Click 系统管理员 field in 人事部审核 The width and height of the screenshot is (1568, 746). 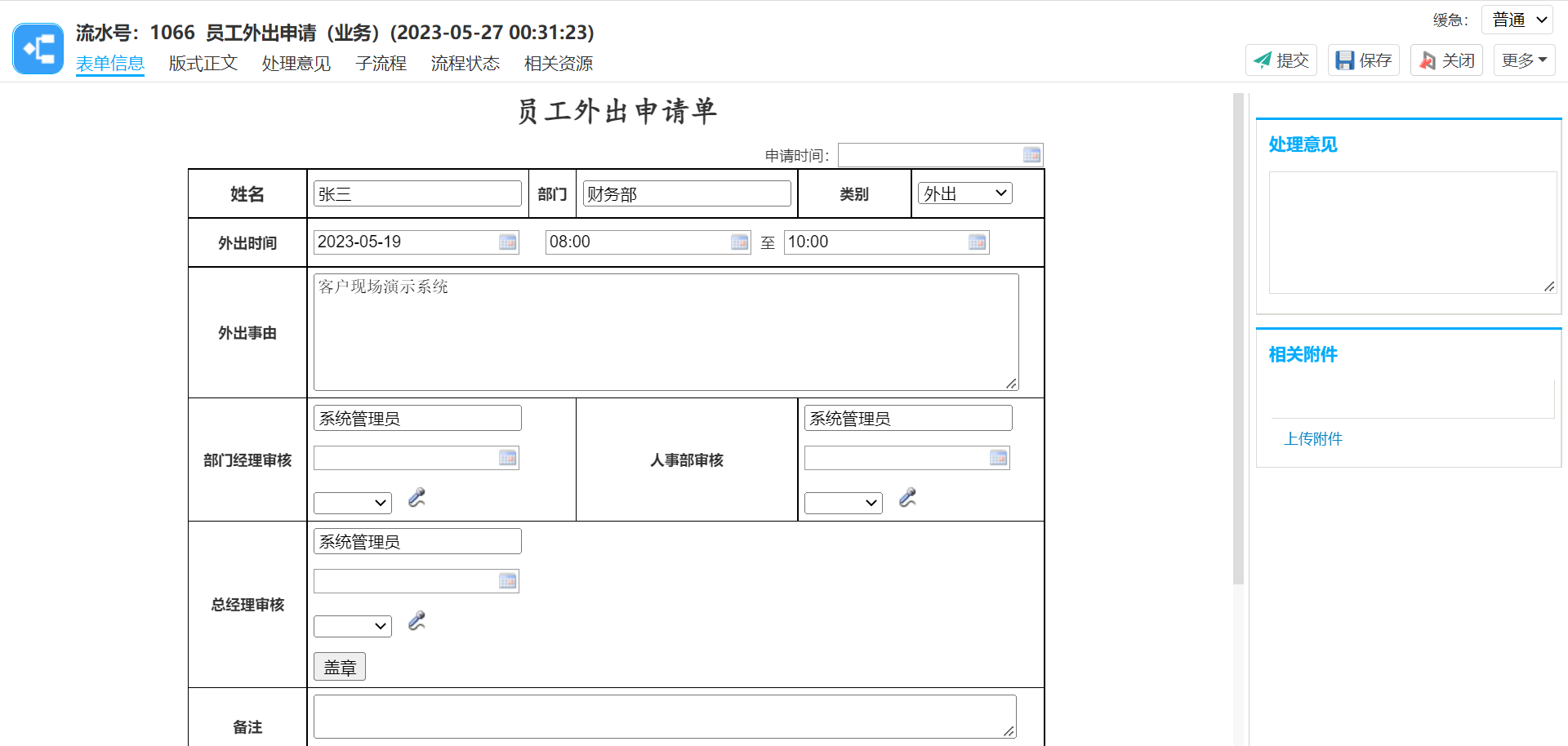coord(908,418)
